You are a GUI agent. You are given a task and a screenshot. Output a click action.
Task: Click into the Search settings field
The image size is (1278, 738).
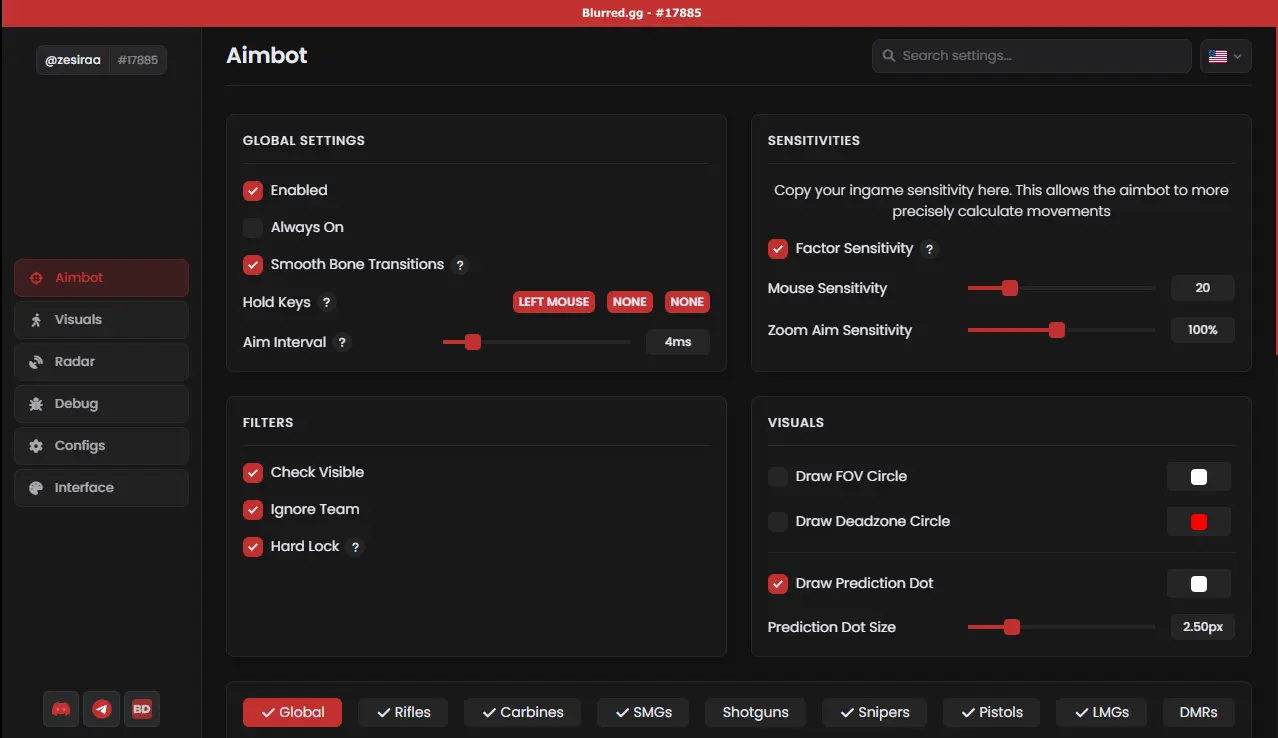click(x=1030, y=56)
